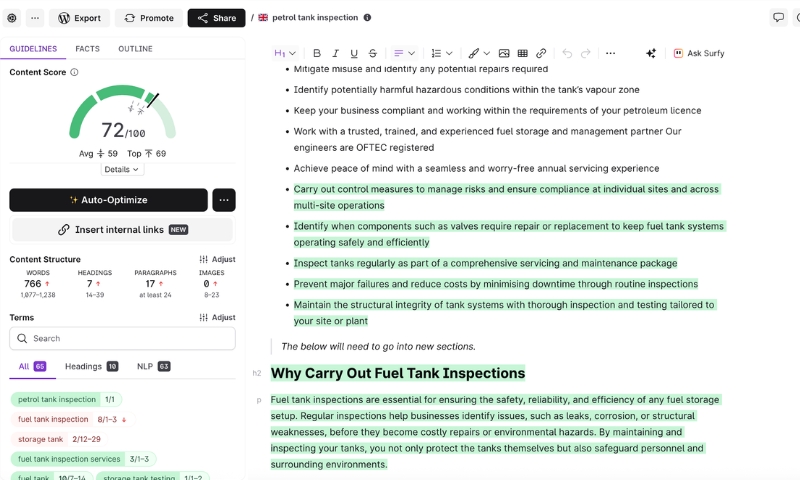Expand the Details dropdown under score
Screen dimensions: 800x480
[123, 170]
